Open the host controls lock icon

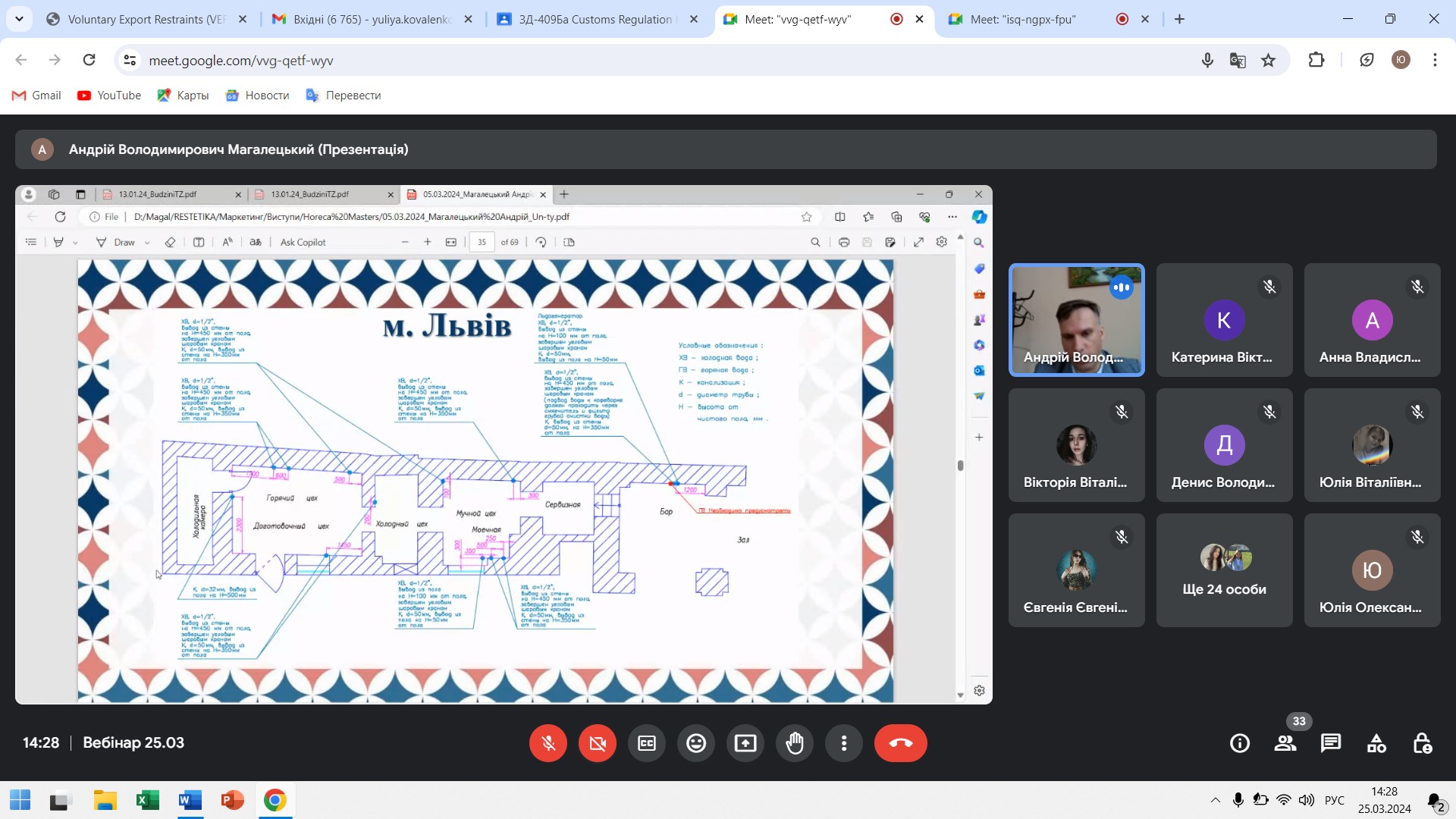click(1422, 743)
